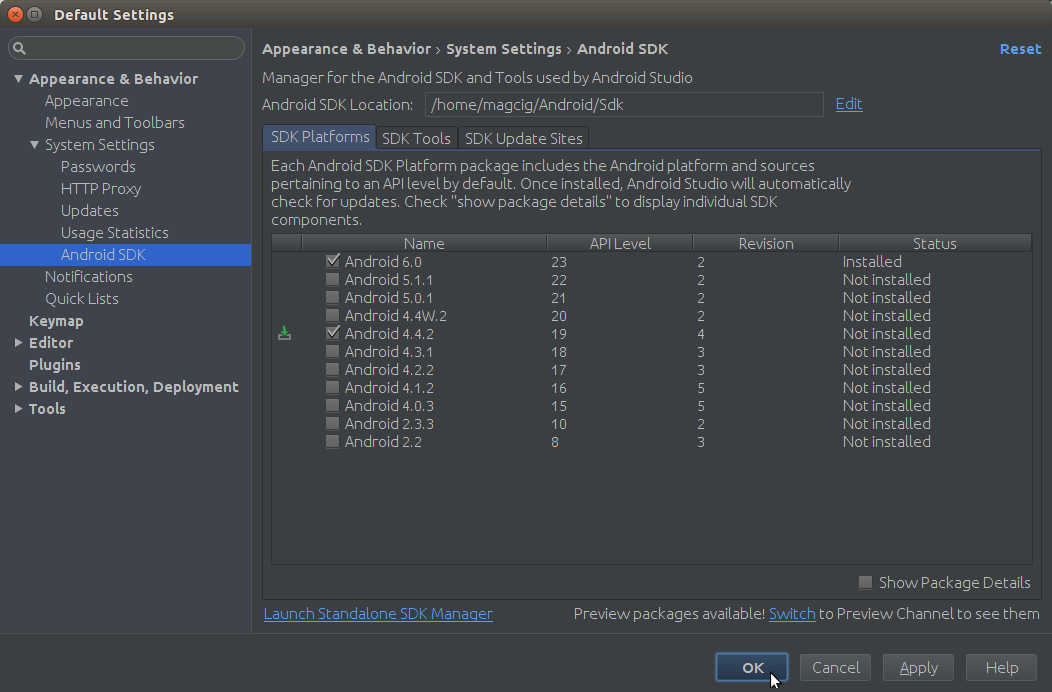Uncheck the Android 4.4.2 platform checkbox

click(332, 334)
